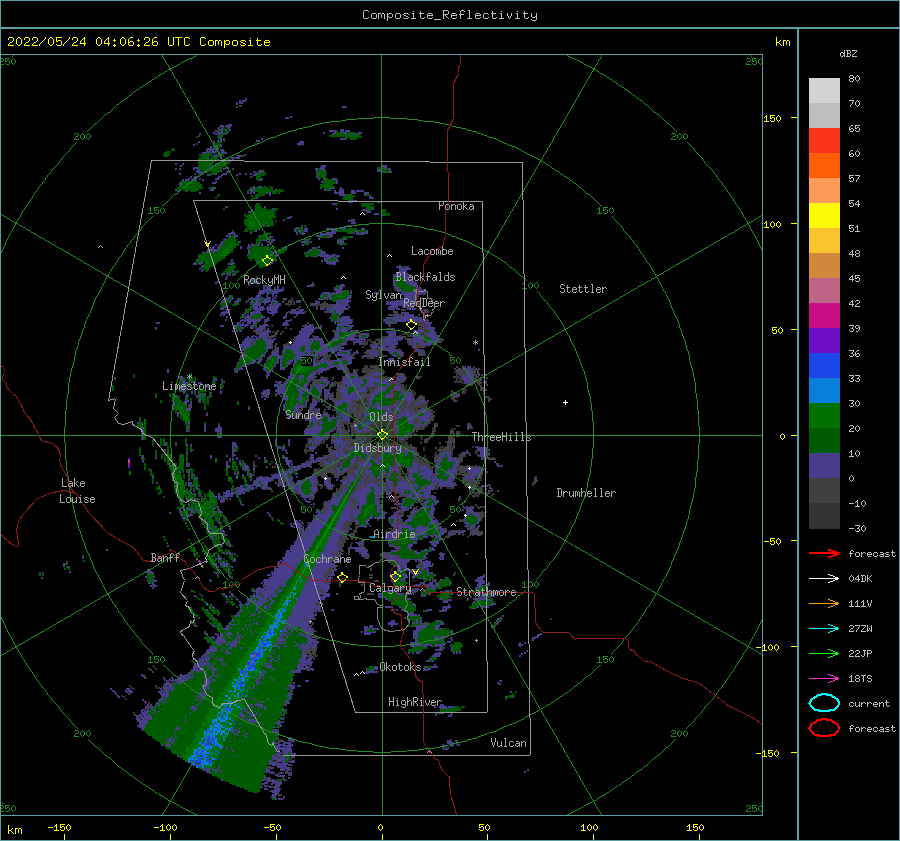900x841 pixels.
Task: Click the Okotoks city label
Action: (401, 667)
